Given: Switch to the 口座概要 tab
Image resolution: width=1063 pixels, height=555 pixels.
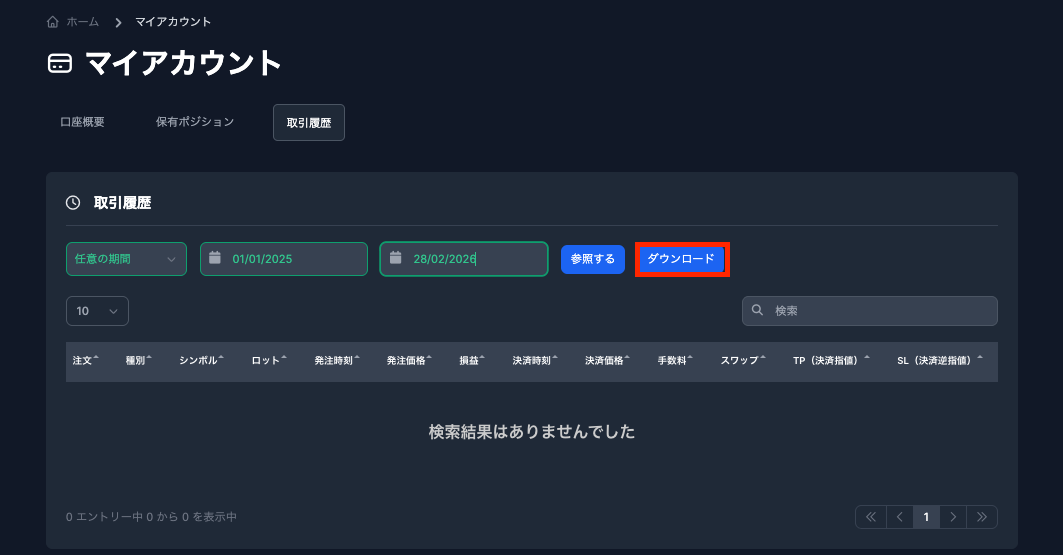Looking at the screenshot, I should coord(82,122).
